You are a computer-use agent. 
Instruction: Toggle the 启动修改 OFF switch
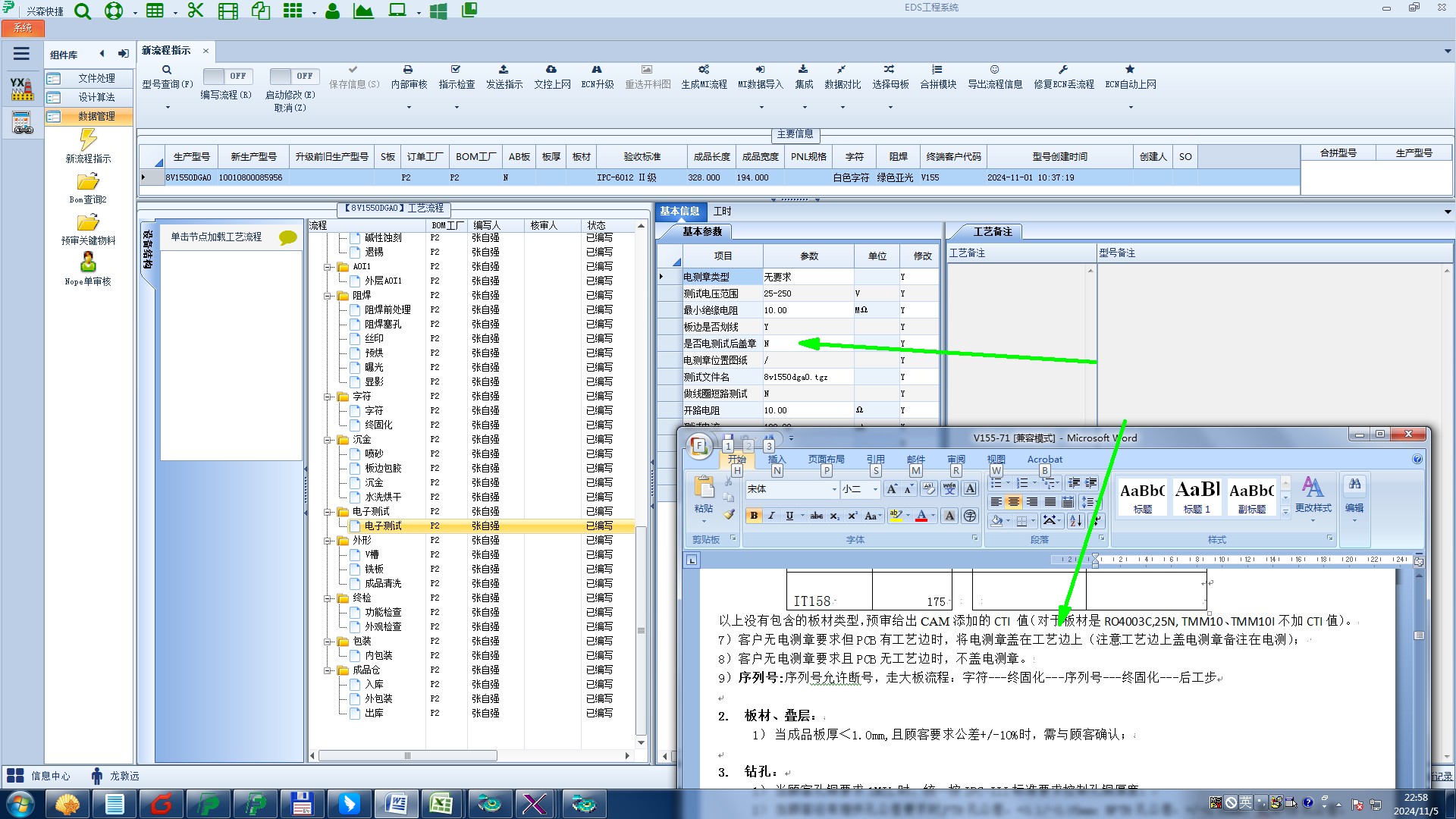coord(294,76)
